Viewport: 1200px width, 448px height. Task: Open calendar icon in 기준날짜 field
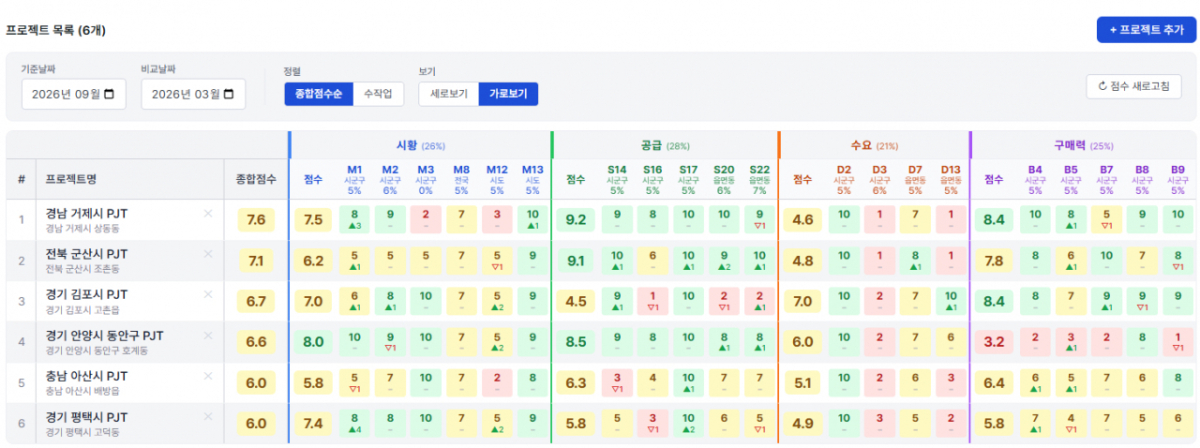click(x=109, y=94)
